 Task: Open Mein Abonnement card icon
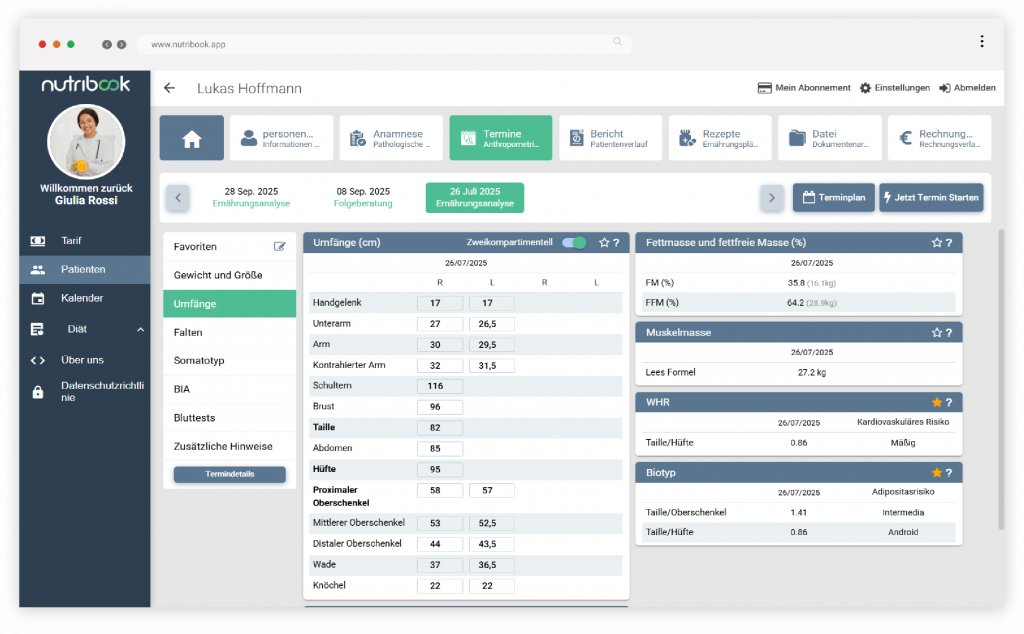click(x=764, y=88)
